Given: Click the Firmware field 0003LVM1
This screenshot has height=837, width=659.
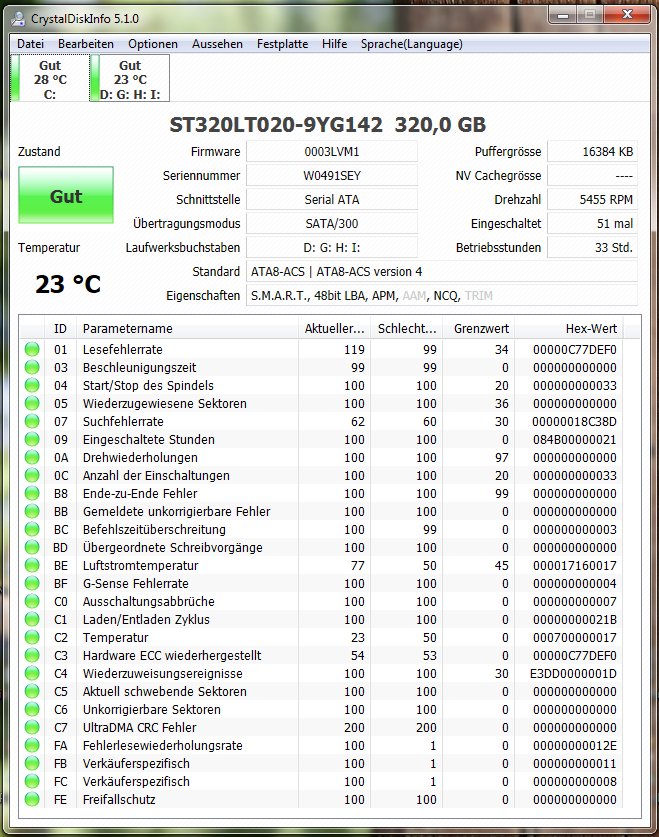Looking at the screenshot, I should (332, 152).
